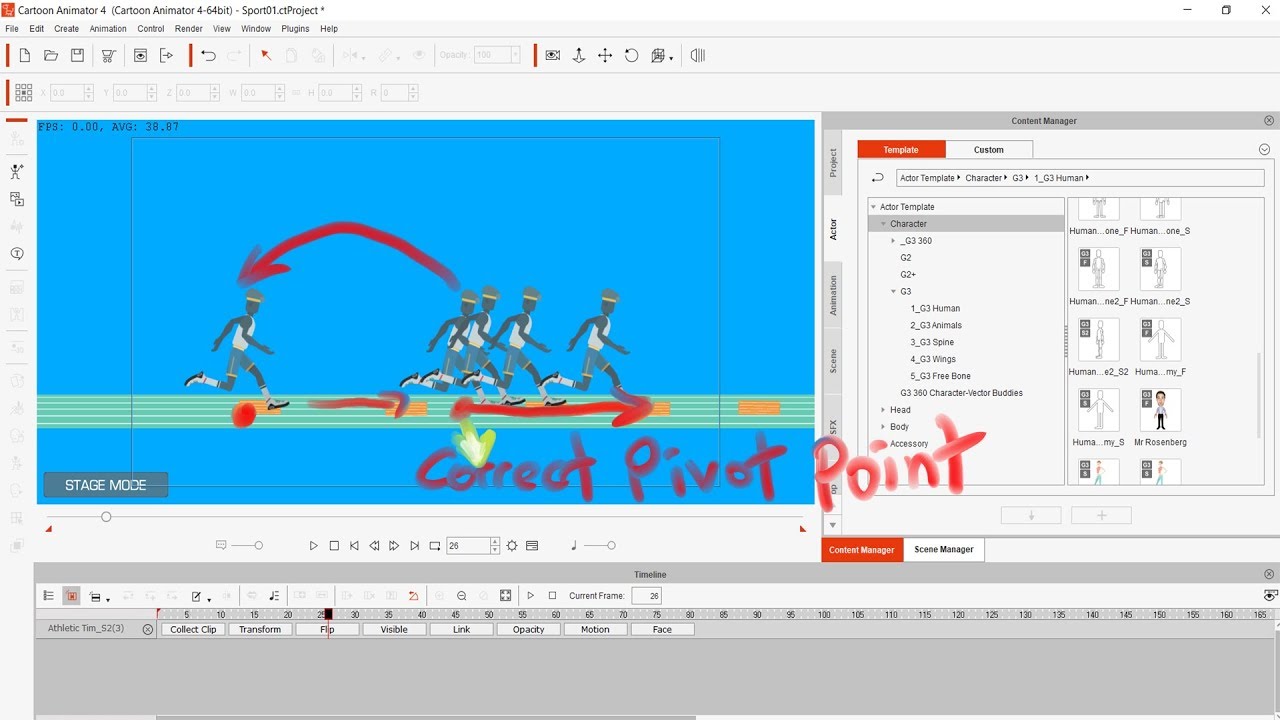Switch to the Template tab
This screenshot has height=720, width=1280.
click(901, 150)
